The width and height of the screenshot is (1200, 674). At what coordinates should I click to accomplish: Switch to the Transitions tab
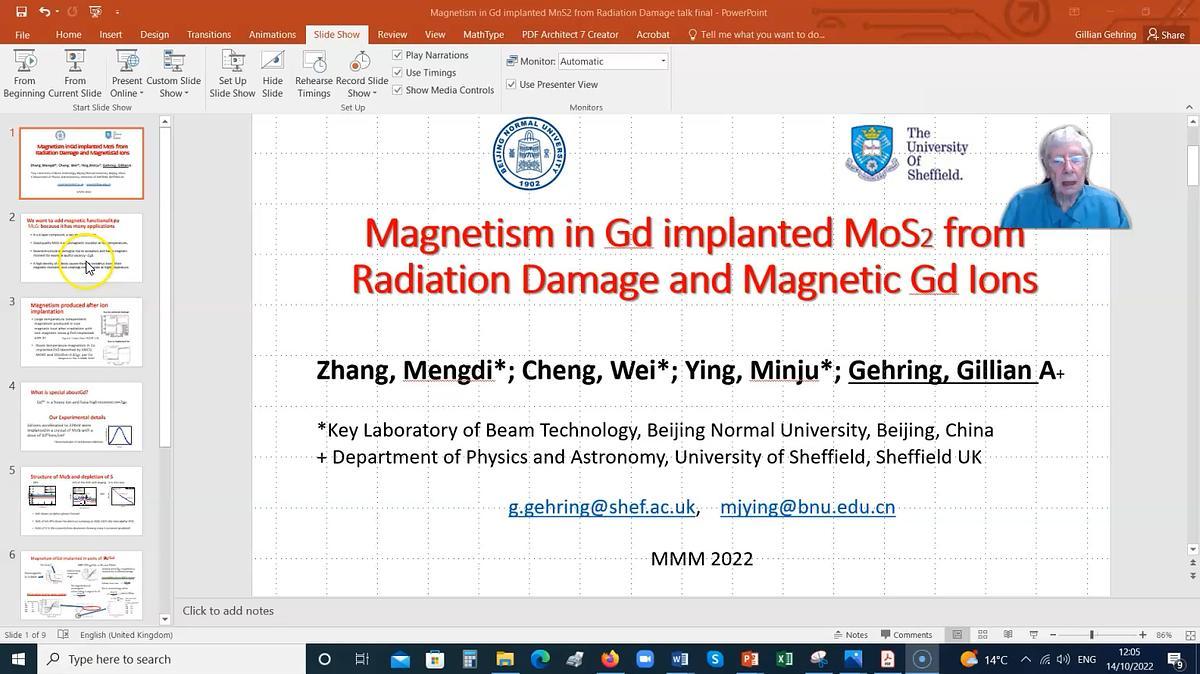click(x=209, y=34)
